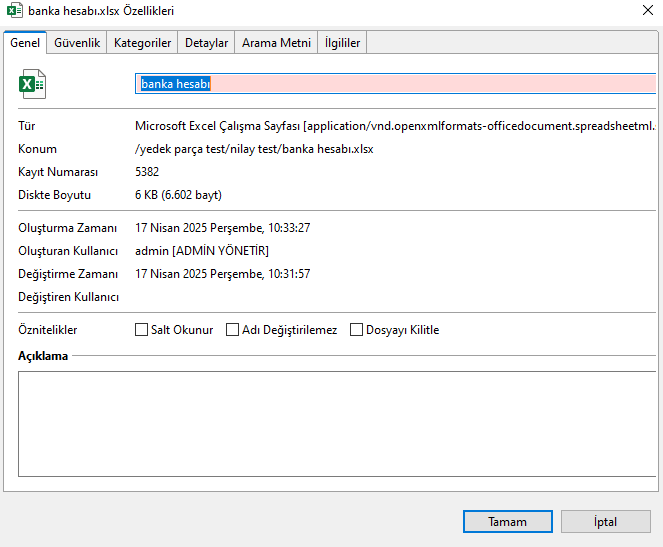The image size is (663, 547).
Task: Click inside the Açıklama text area
Action: 330,420
